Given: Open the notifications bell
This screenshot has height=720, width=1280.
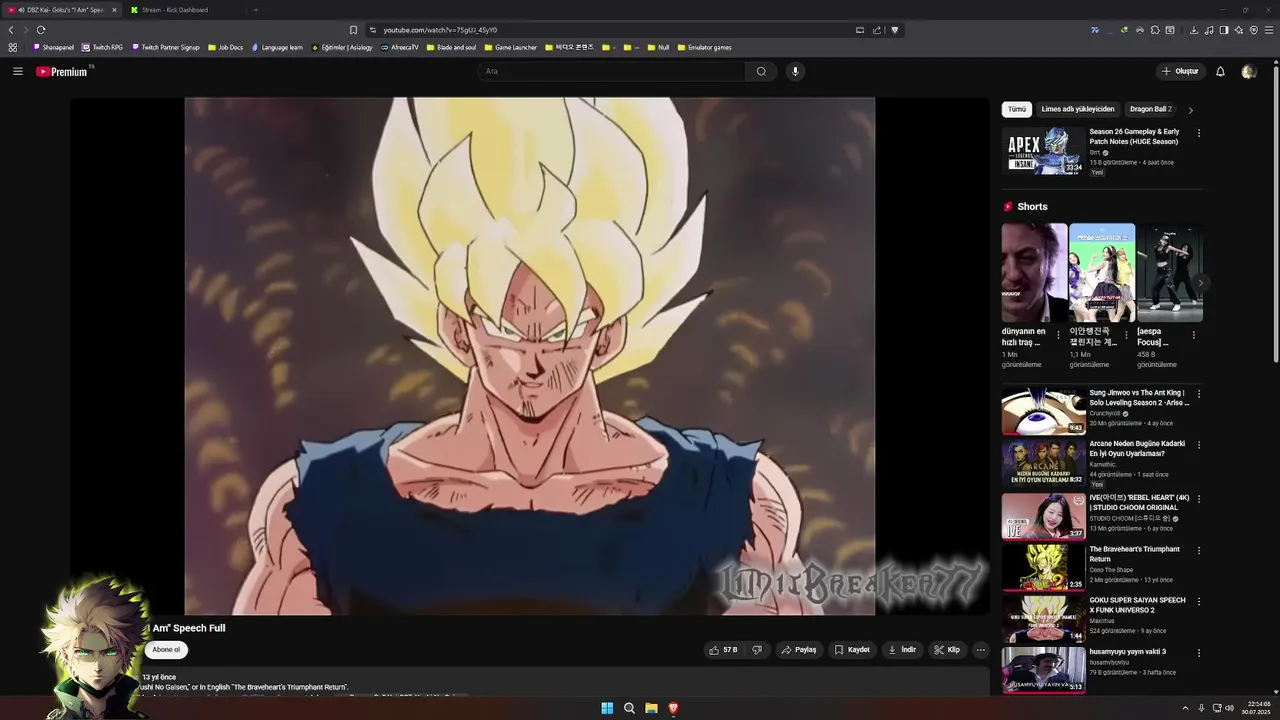Looking at the screenshot, I should (1220, 71).
